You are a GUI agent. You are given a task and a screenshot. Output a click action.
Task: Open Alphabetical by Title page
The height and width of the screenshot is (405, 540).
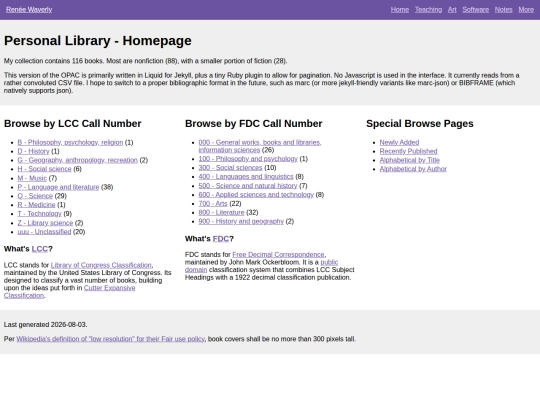pyautogui.click(x=409, y=160)
